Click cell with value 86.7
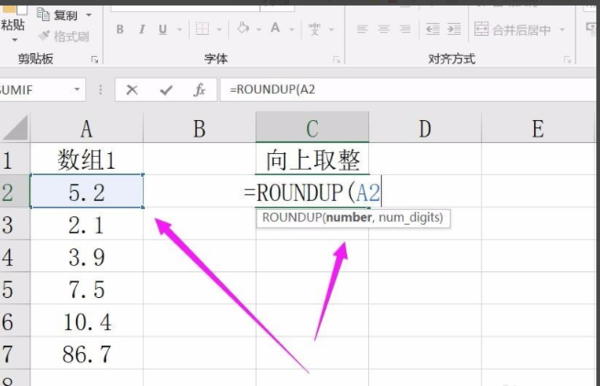600x386 pixels. click(x=86, y=353)
